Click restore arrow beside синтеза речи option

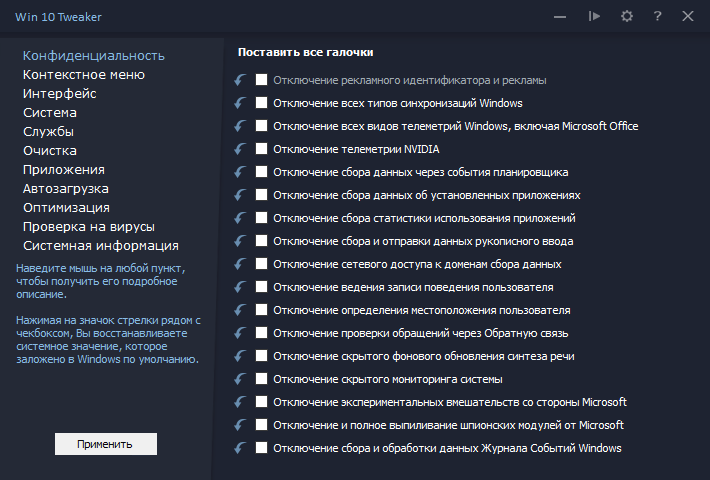click(x=240, y=356)
